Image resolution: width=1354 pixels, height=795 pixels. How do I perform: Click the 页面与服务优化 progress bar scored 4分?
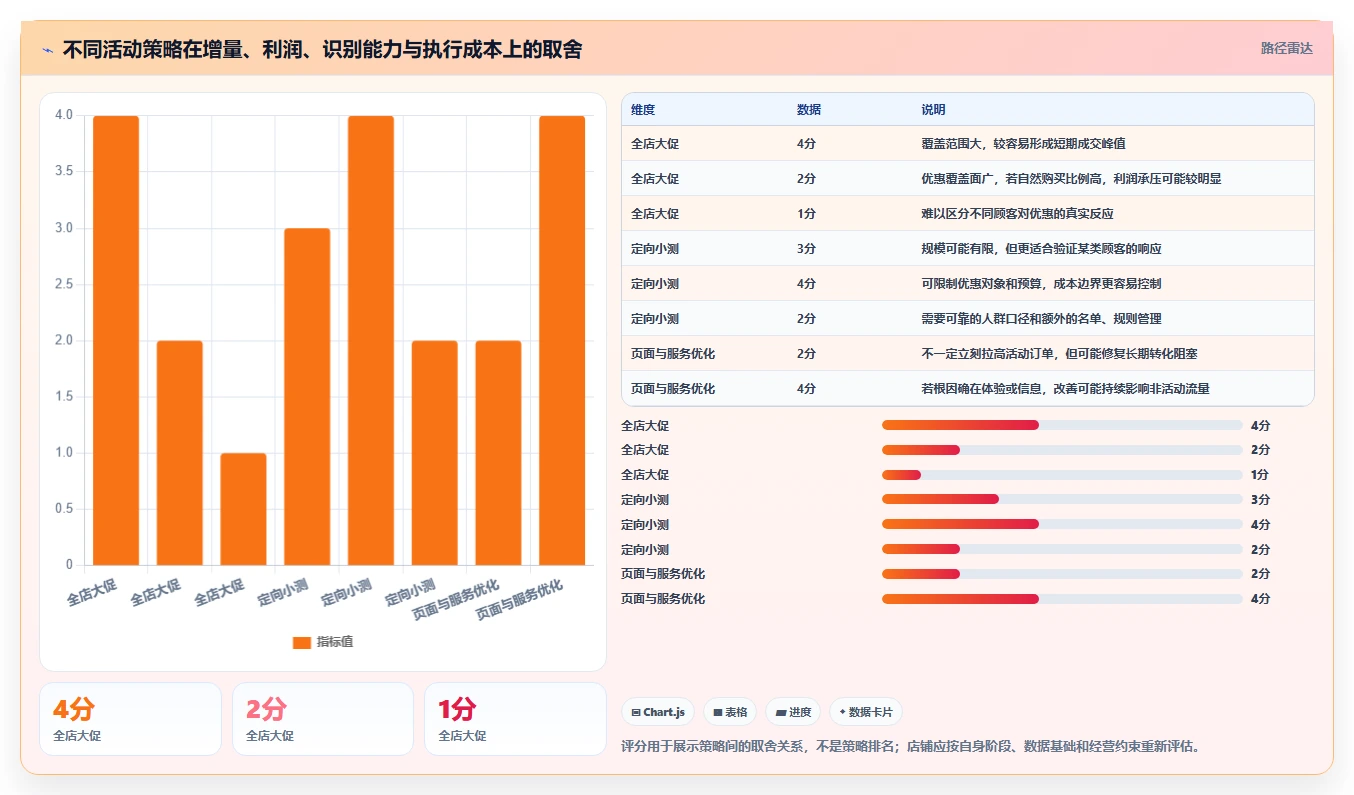pos(1062,598)
